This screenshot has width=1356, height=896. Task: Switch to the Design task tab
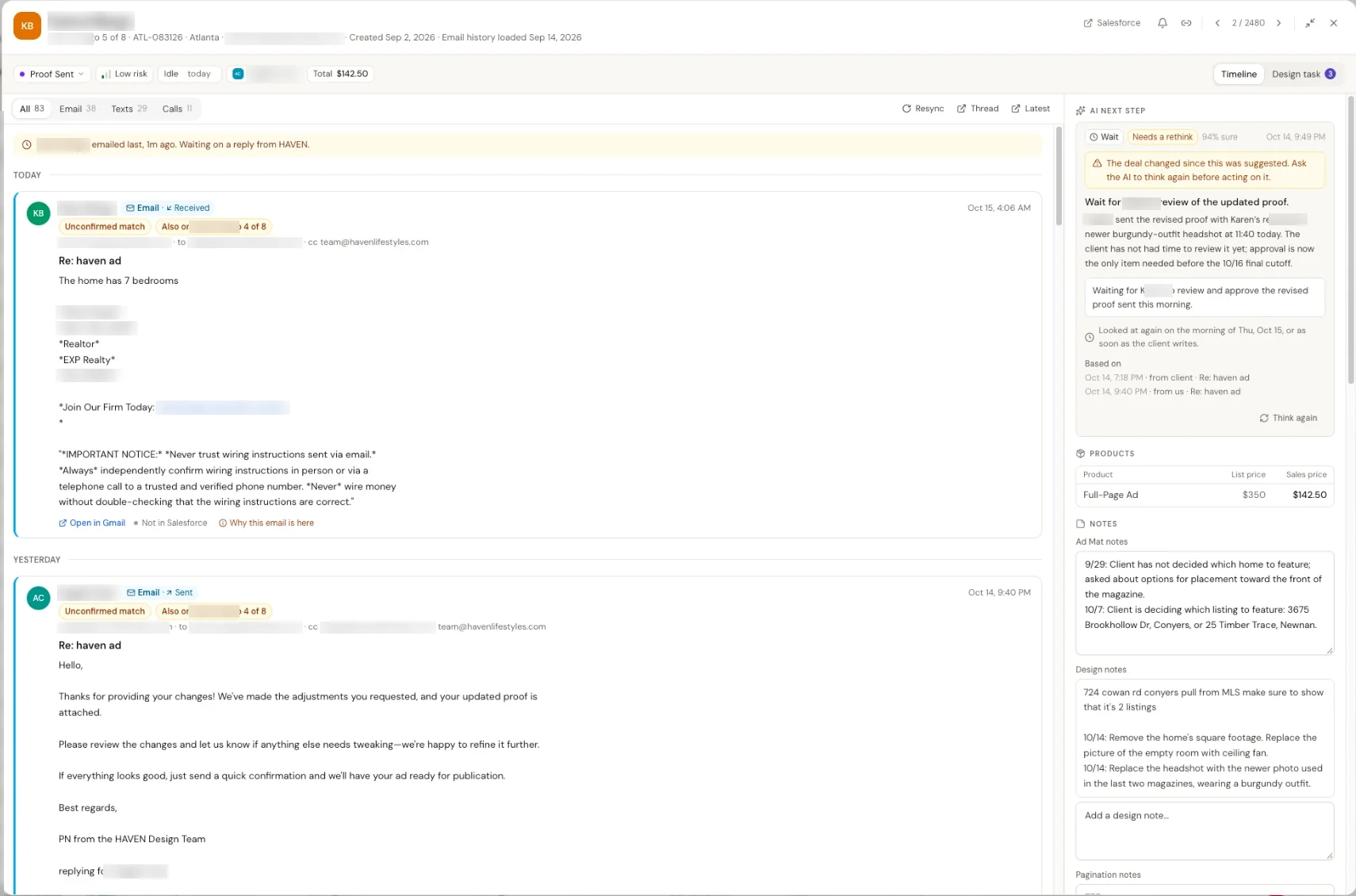click(1304, 74)
